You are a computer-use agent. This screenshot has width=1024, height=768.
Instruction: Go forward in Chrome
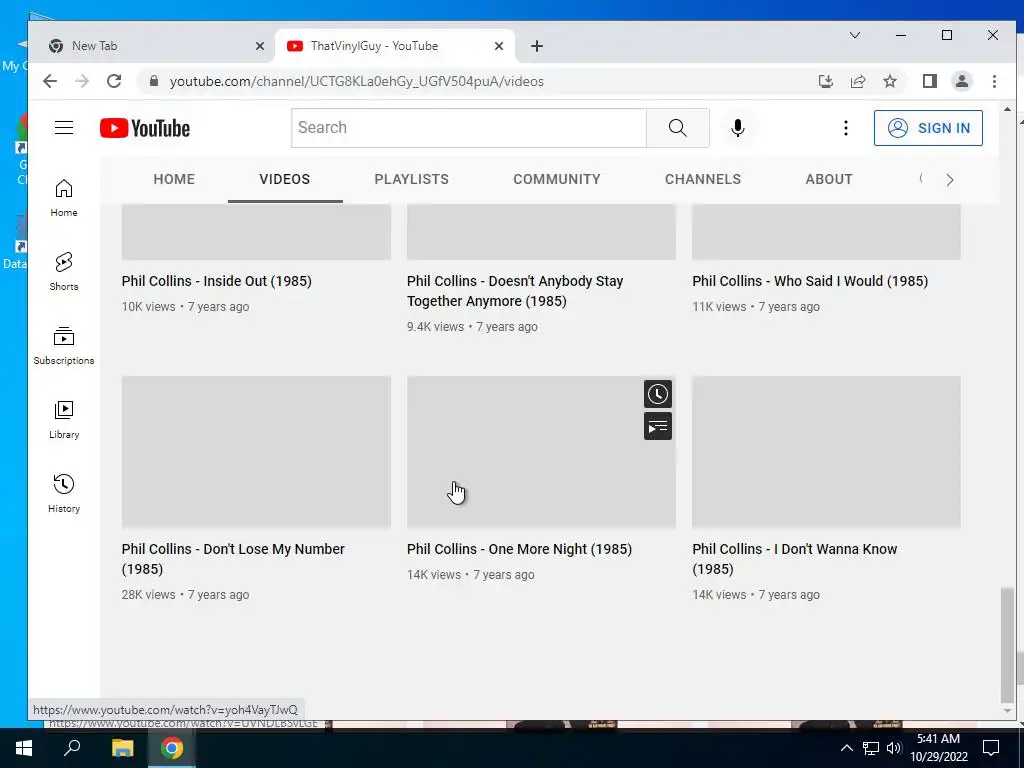[82, 81]
